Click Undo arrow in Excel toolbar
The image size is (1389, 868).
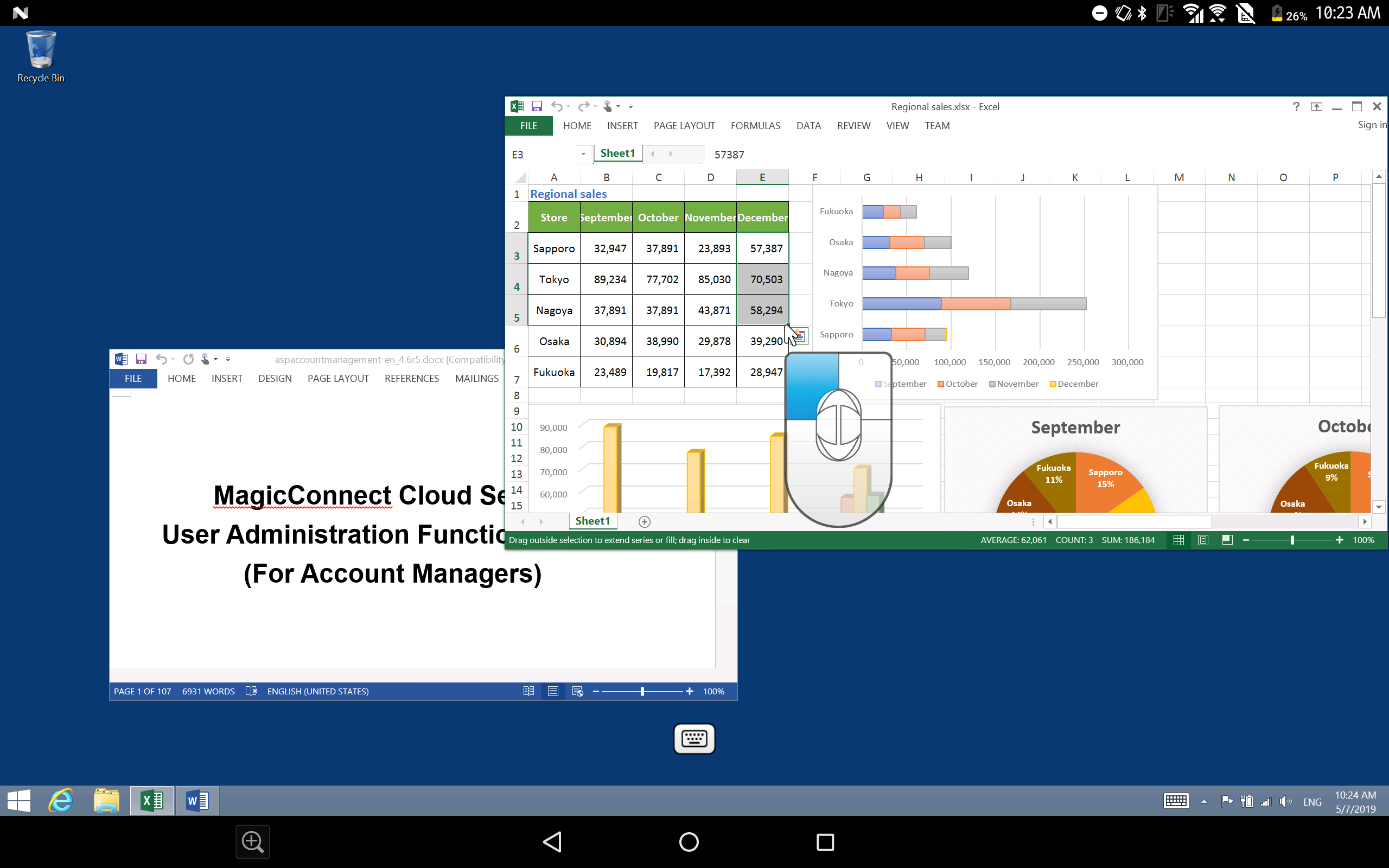click(556, 106)
